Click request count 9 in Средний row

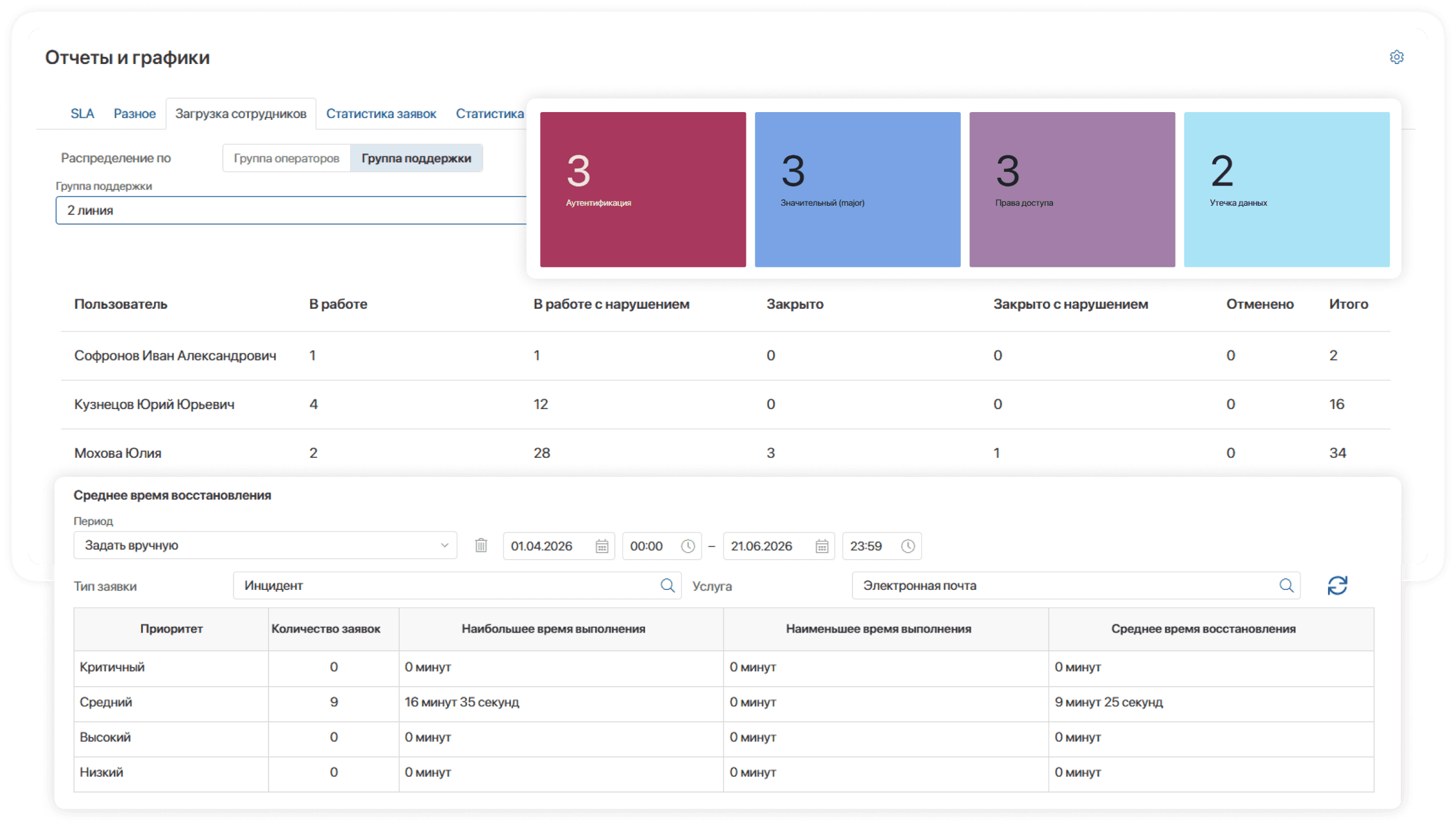coord(334,702)
